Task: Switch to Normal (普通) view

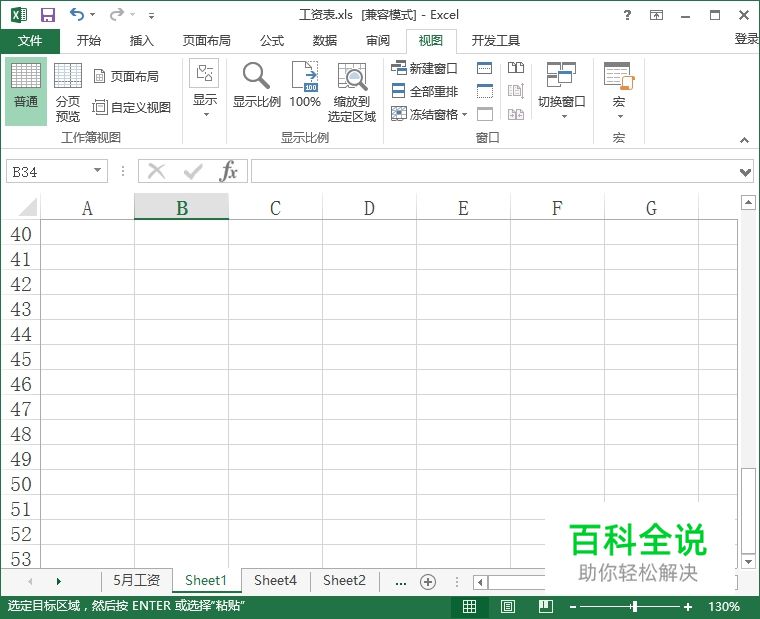Action: click(x=26, y=91)
